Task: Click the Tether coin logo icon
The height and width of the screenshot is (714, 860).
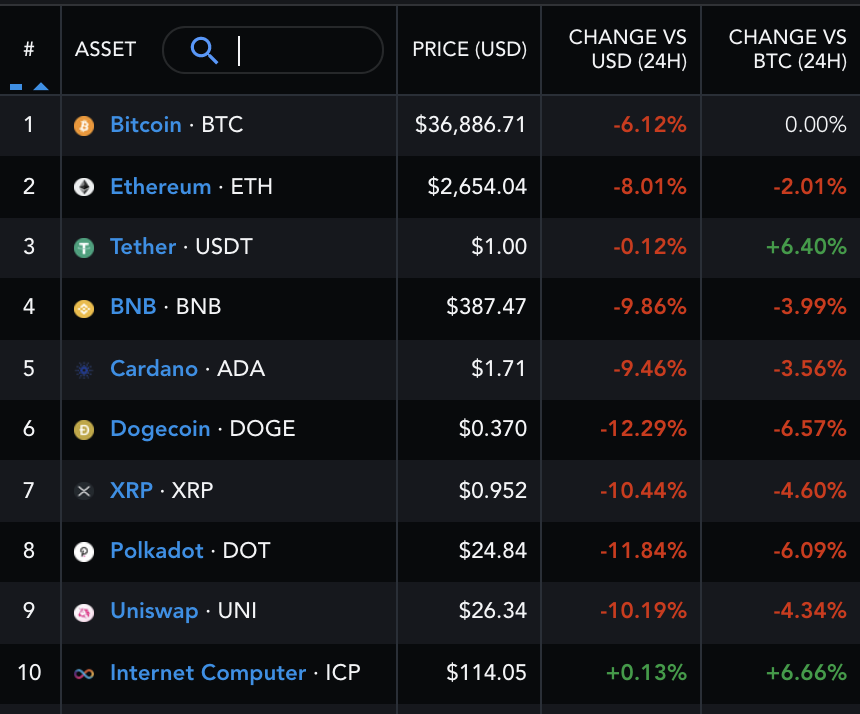Action: (x=84, y=247)
